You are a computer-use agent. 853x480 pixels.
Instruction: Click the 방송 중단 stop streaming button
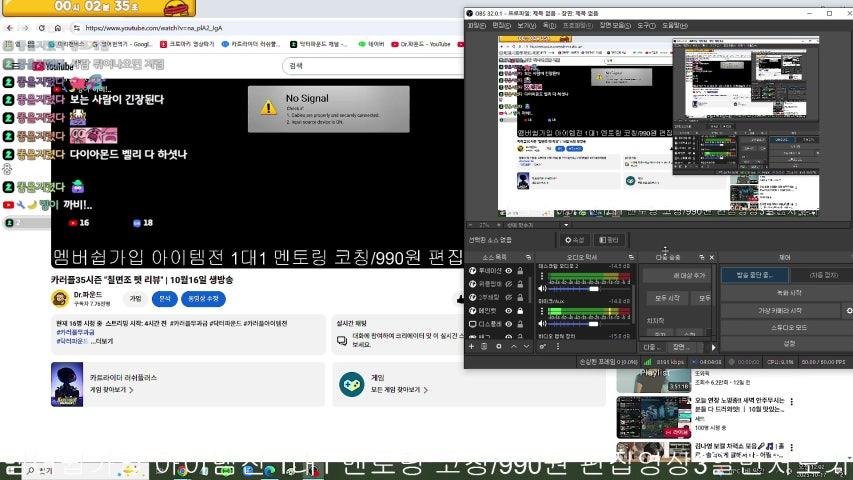point(754,275)
